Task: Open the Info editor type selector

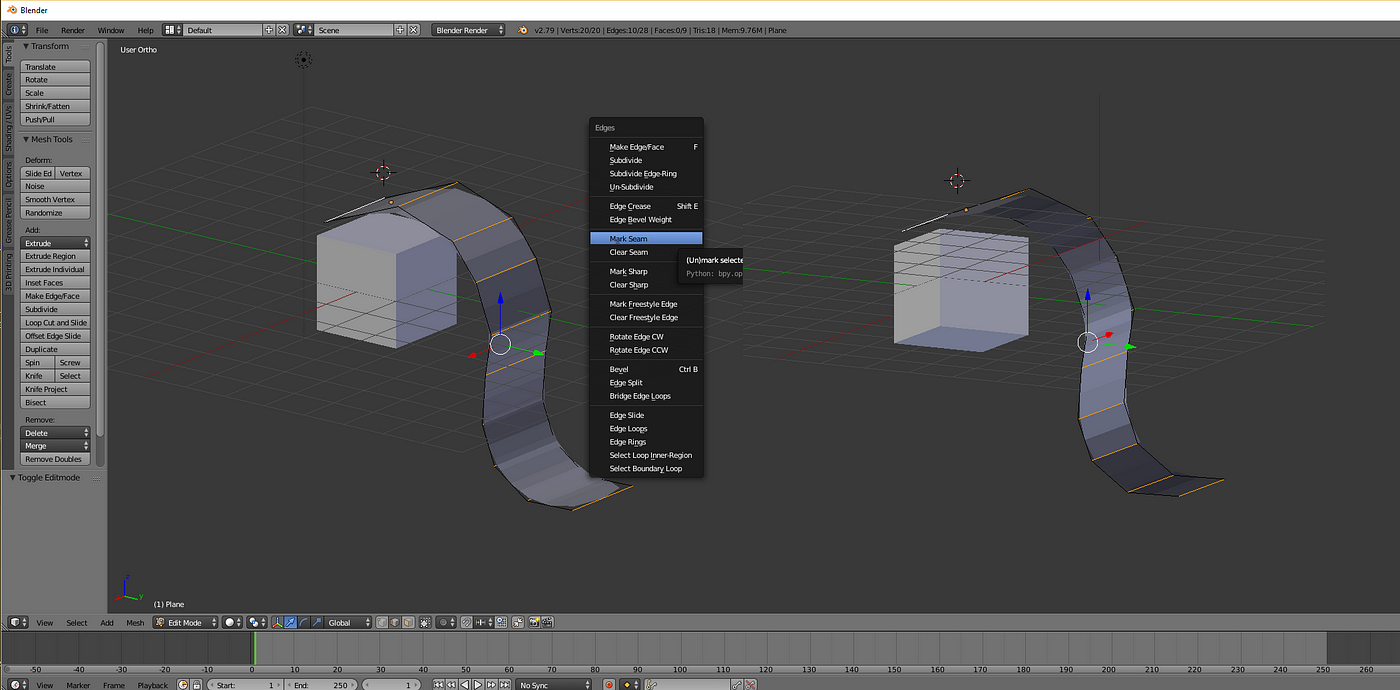Action: (x=18, y=30)
